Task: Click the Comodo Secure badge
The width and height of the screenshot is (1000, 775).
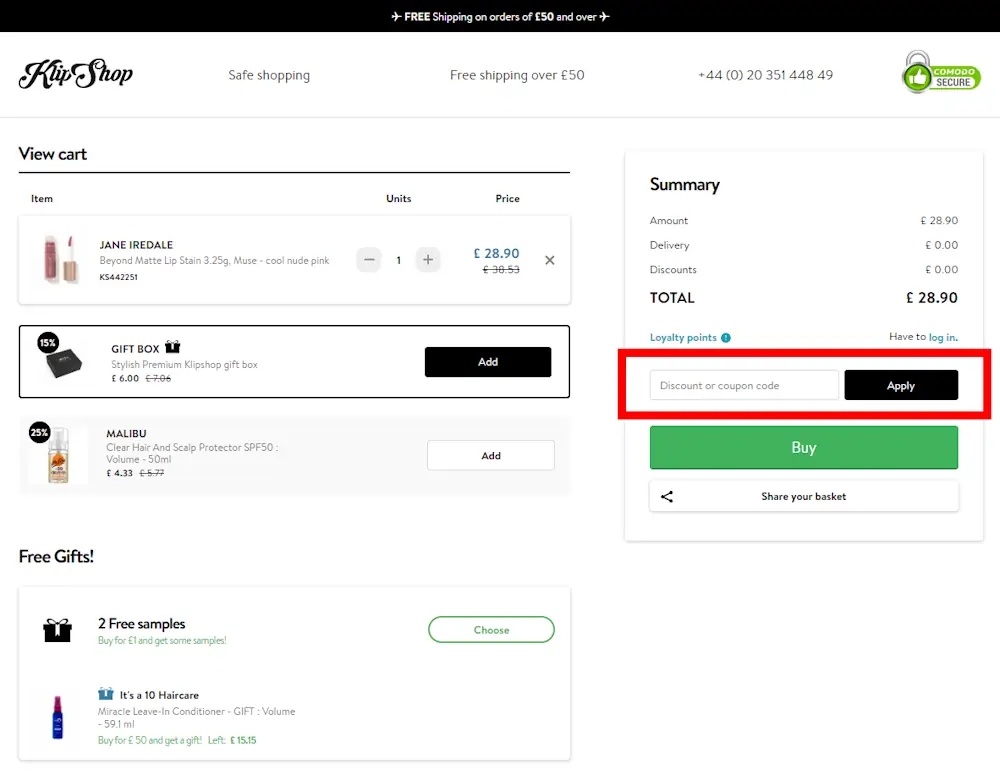Action: (x=941, y=73)
